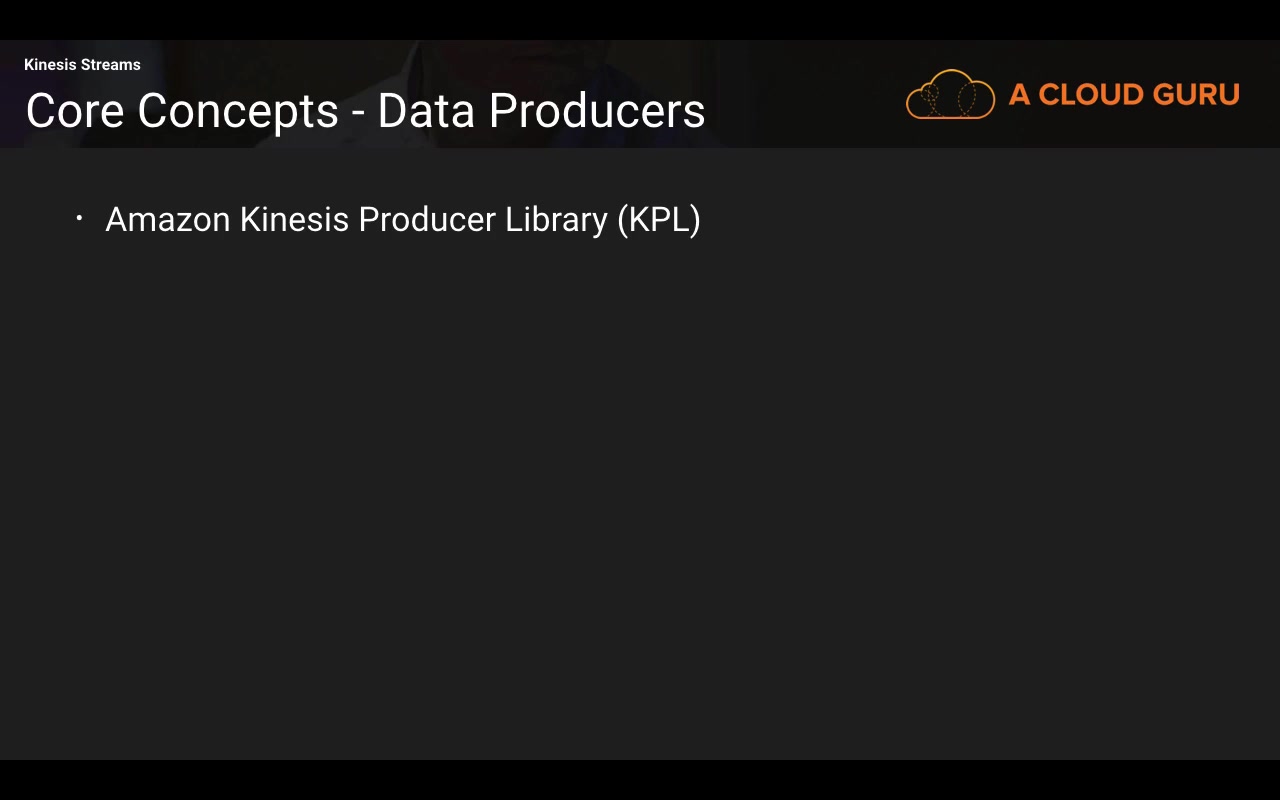Click the word "Amazon" in the bullet
Viewport: 1280px width, 800px height.
(168, 220)
